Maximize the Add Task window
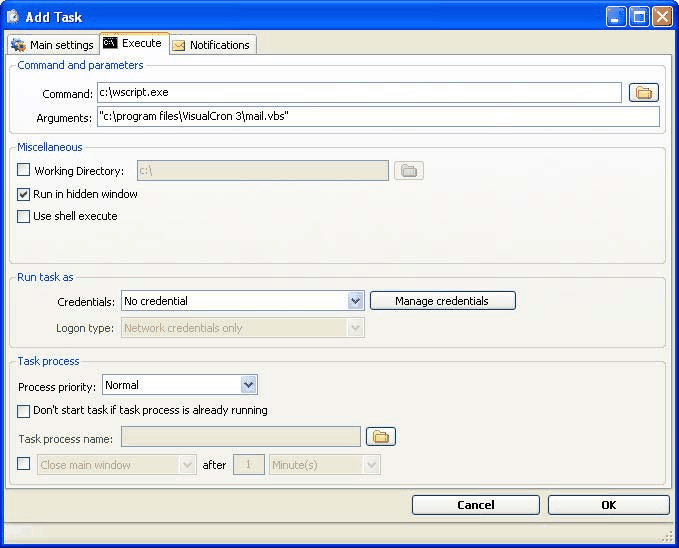This screenshot has width=679, height=548. tap(639, 16)
